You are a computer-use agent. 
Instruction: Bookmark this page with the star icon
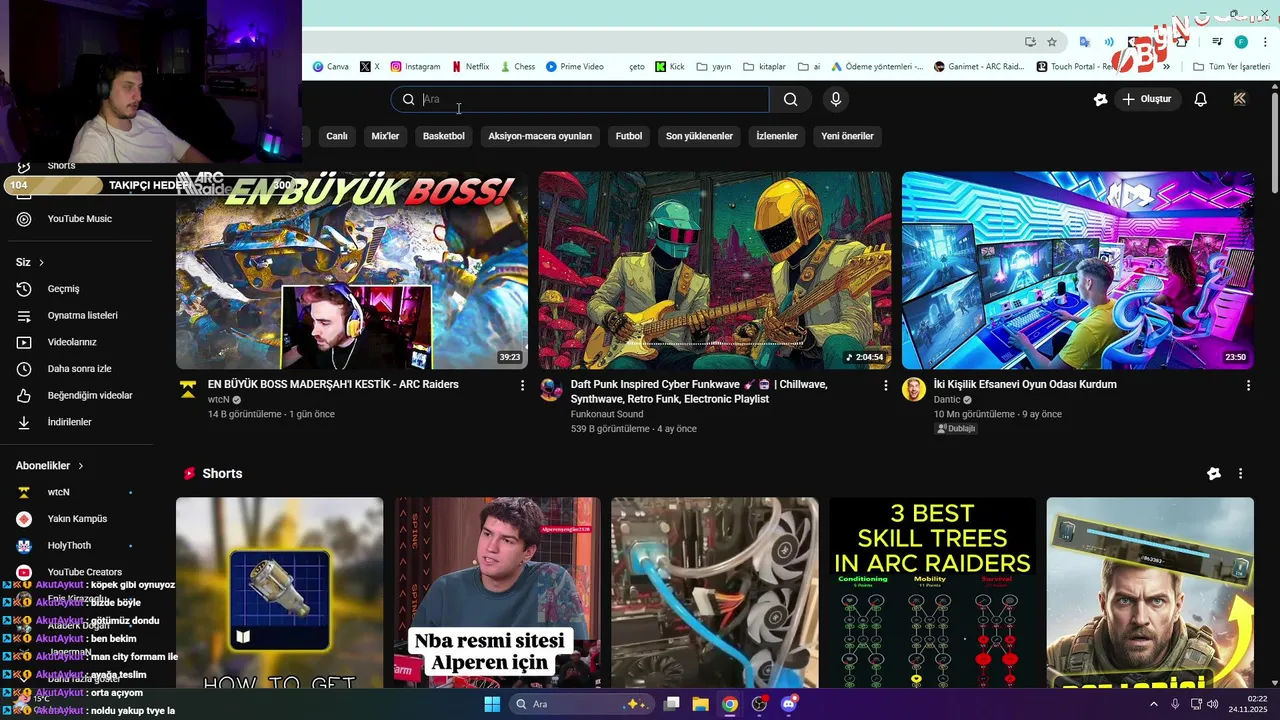pos(1052,42)
